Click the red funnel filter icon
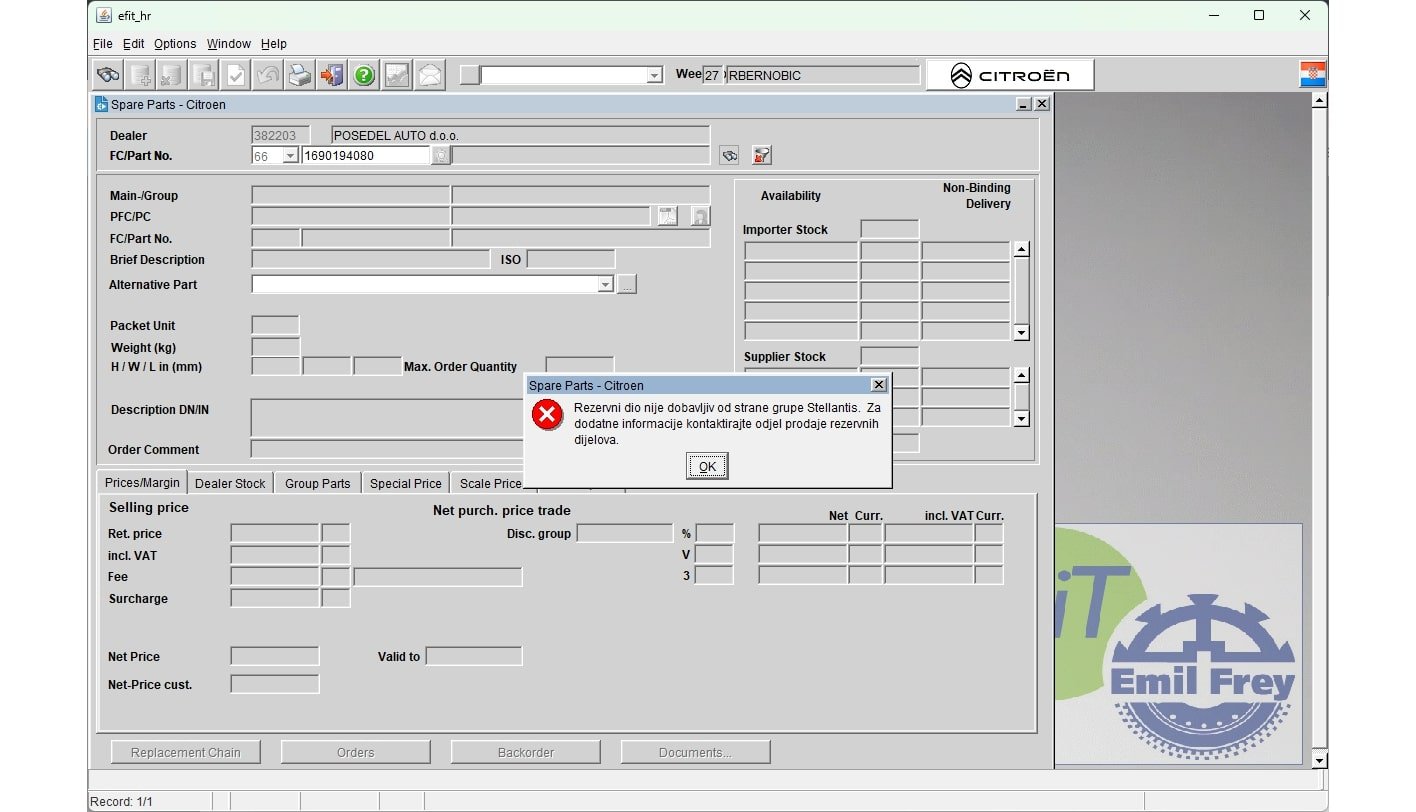This screenshot has height=812, width=1416. tap(762, 155)
